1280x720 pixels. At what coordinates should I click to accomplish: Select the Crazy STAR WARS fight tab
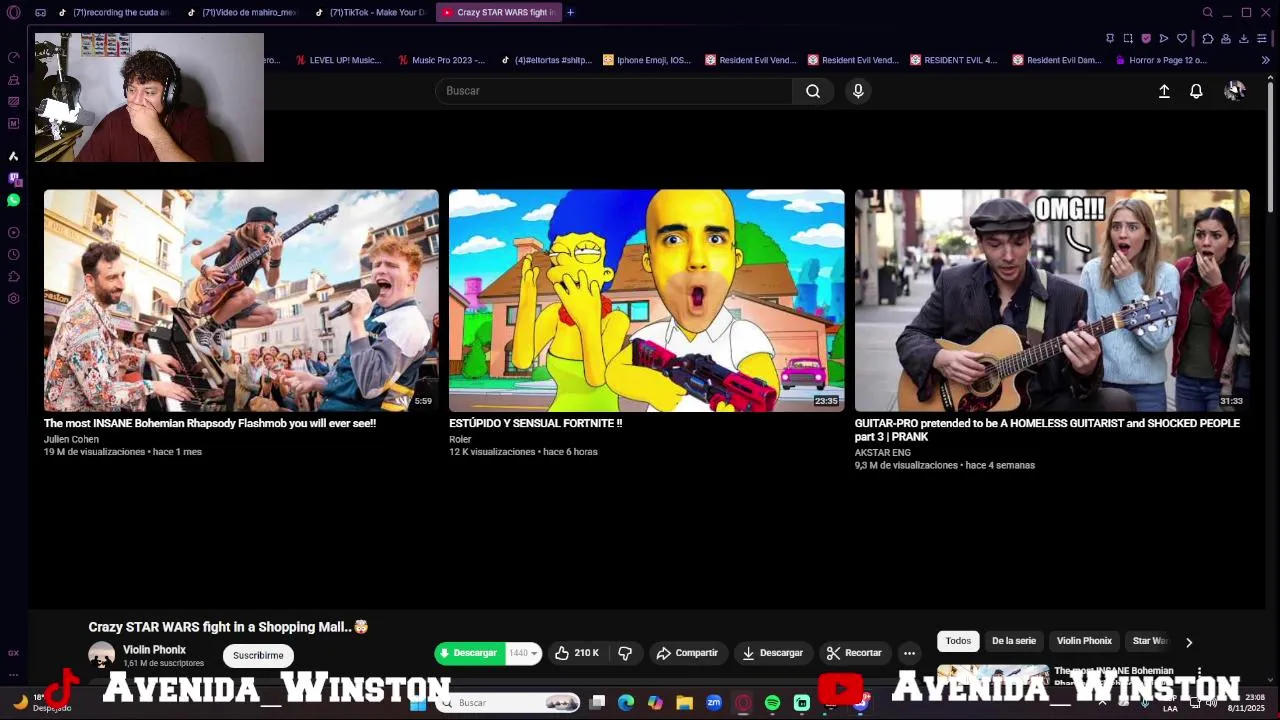[x=498, y=13]
